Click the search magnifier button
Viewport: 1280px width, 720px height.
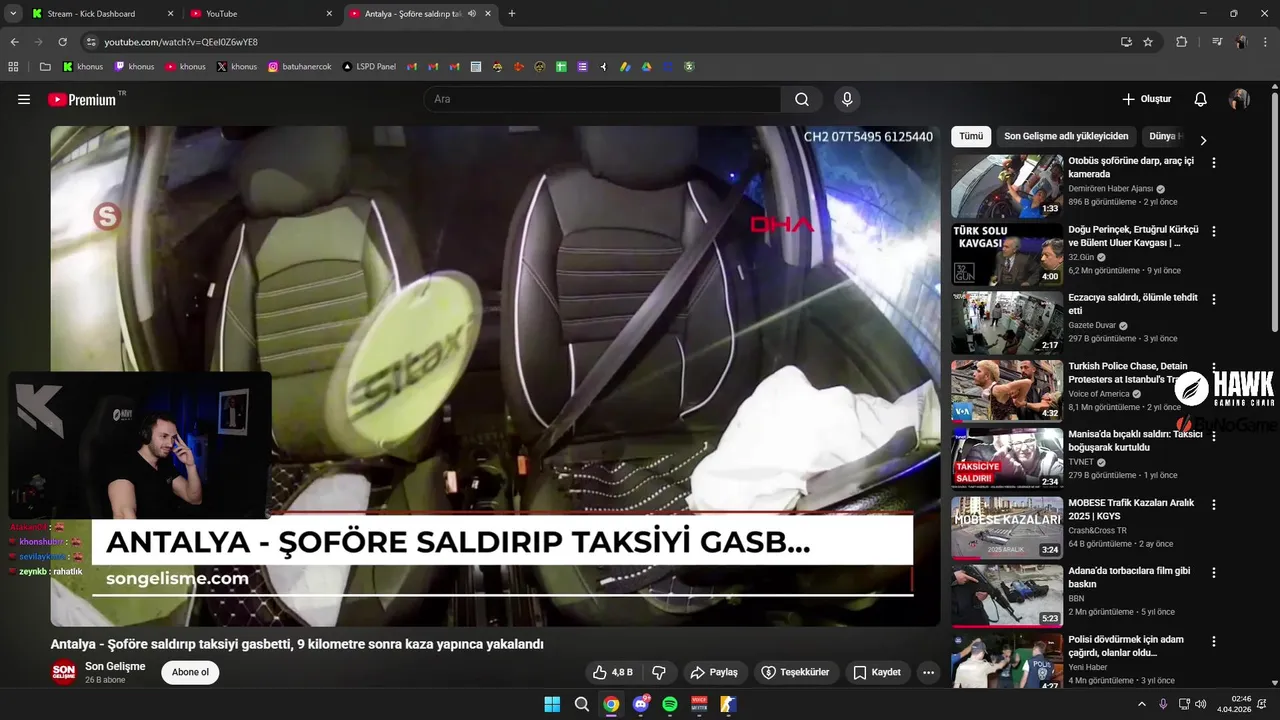(802, 99)
